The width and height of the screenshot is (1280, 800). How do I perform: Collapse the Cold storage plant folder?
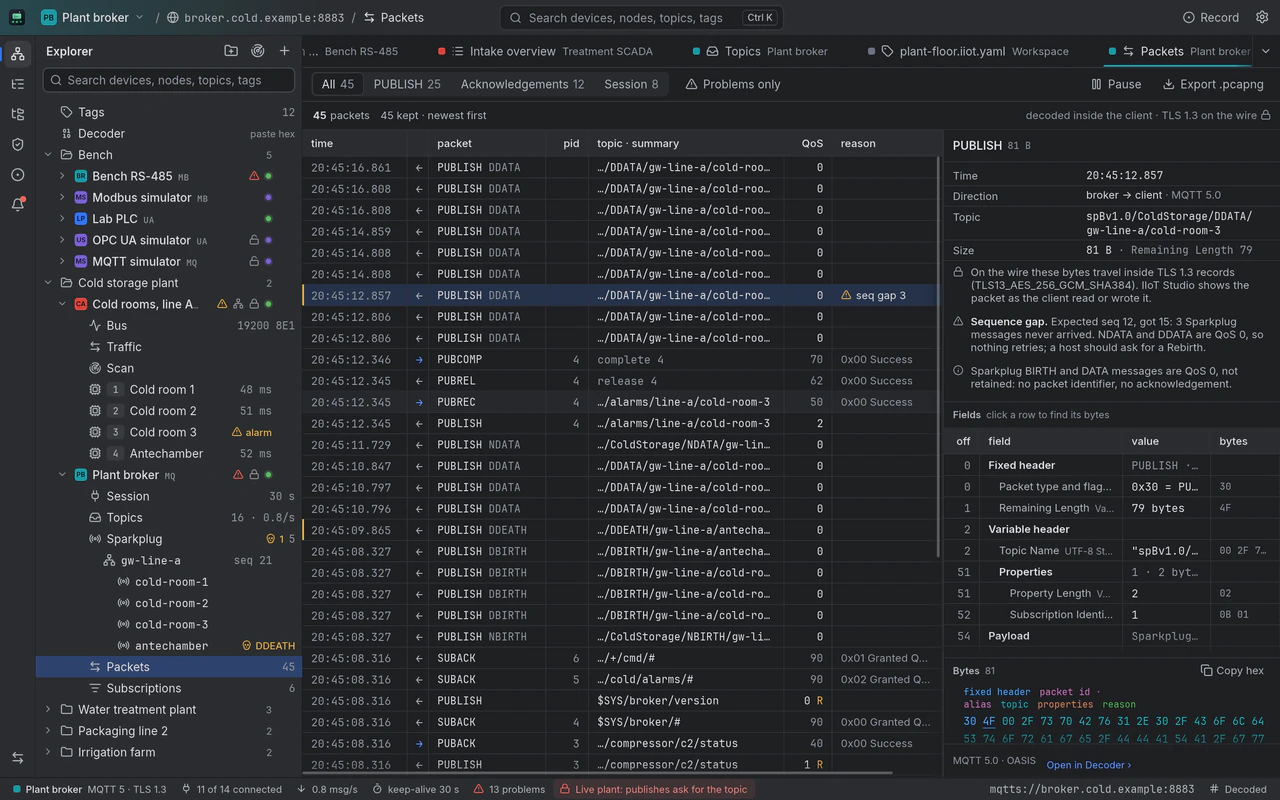point(48,283)
